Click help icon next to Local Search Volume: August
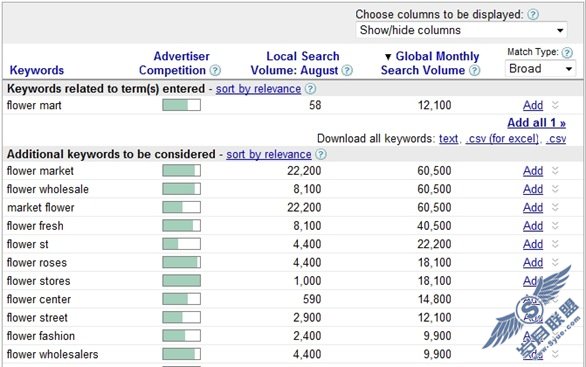Viewport: 586px width, 367px height. click(347, 70)
